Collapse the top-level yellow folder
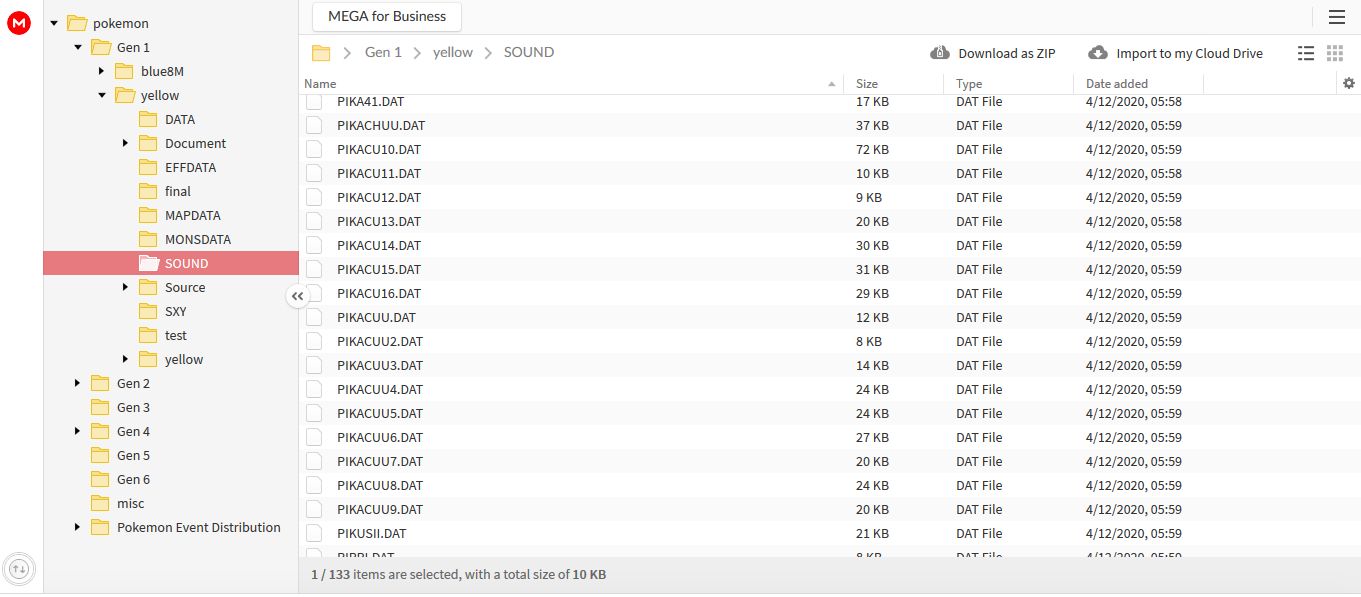Image resolution: width=1361 pixels, height=597 pixels. 102,95
